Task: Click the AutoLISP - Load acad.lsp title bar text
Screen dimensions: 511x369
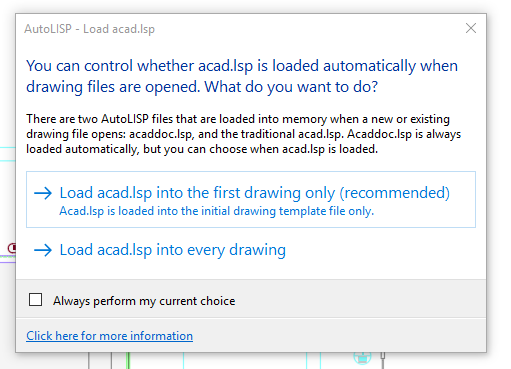Action: (89, 29)
